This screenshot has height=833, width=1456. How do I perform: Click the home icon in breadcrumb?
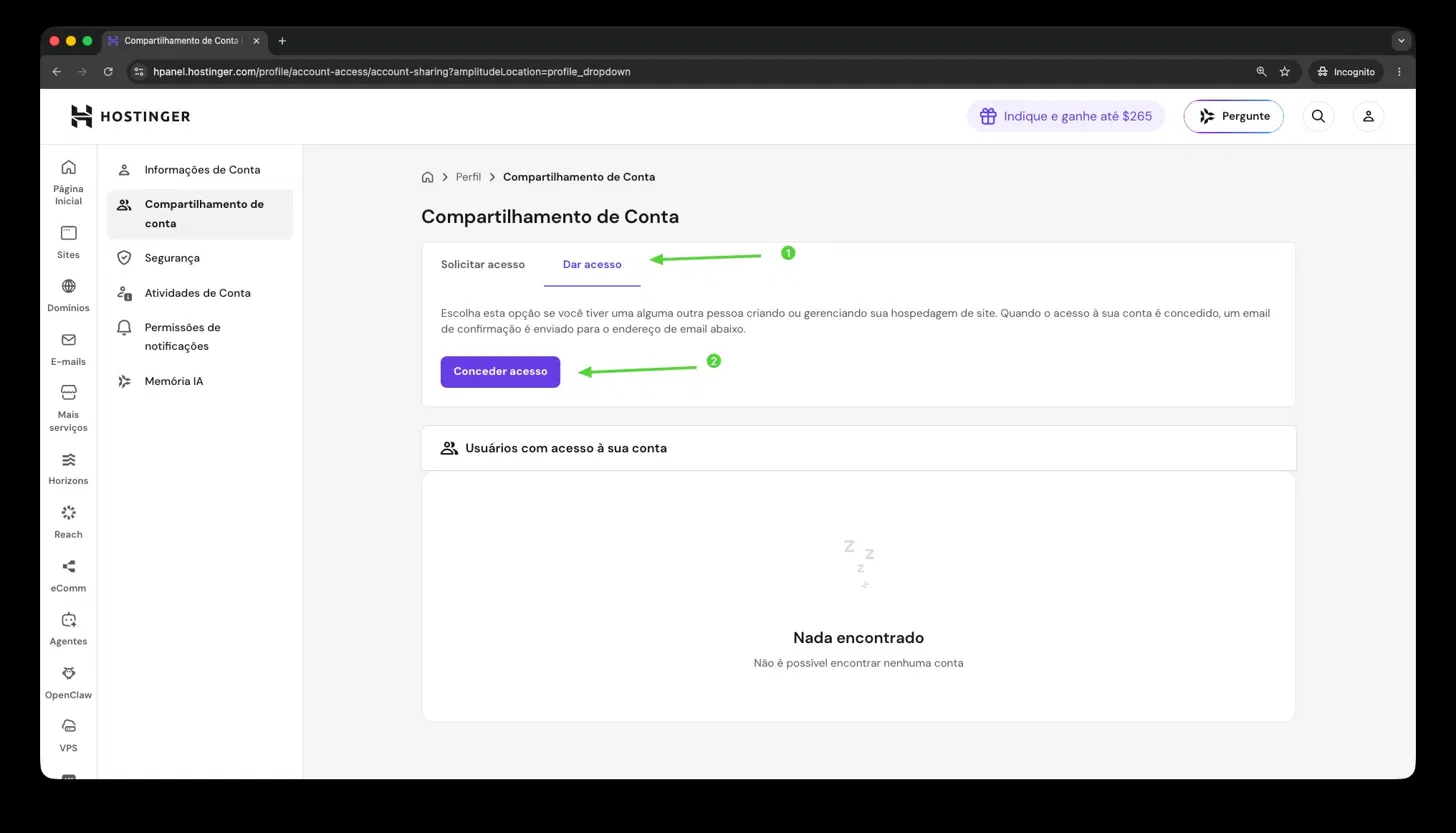click(x=427, y=177)
